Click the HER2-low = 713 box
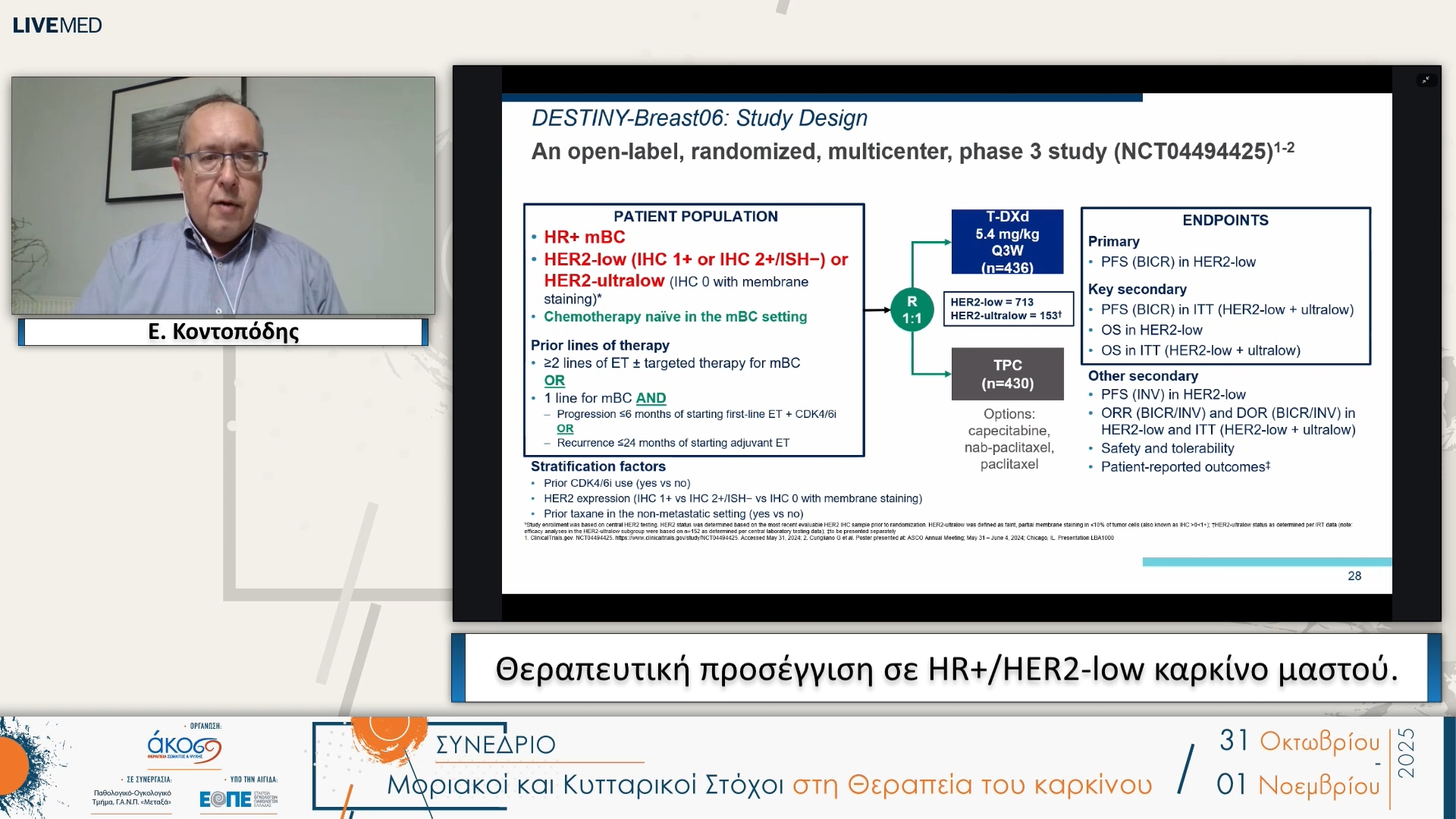 [x=1007, y=309]
